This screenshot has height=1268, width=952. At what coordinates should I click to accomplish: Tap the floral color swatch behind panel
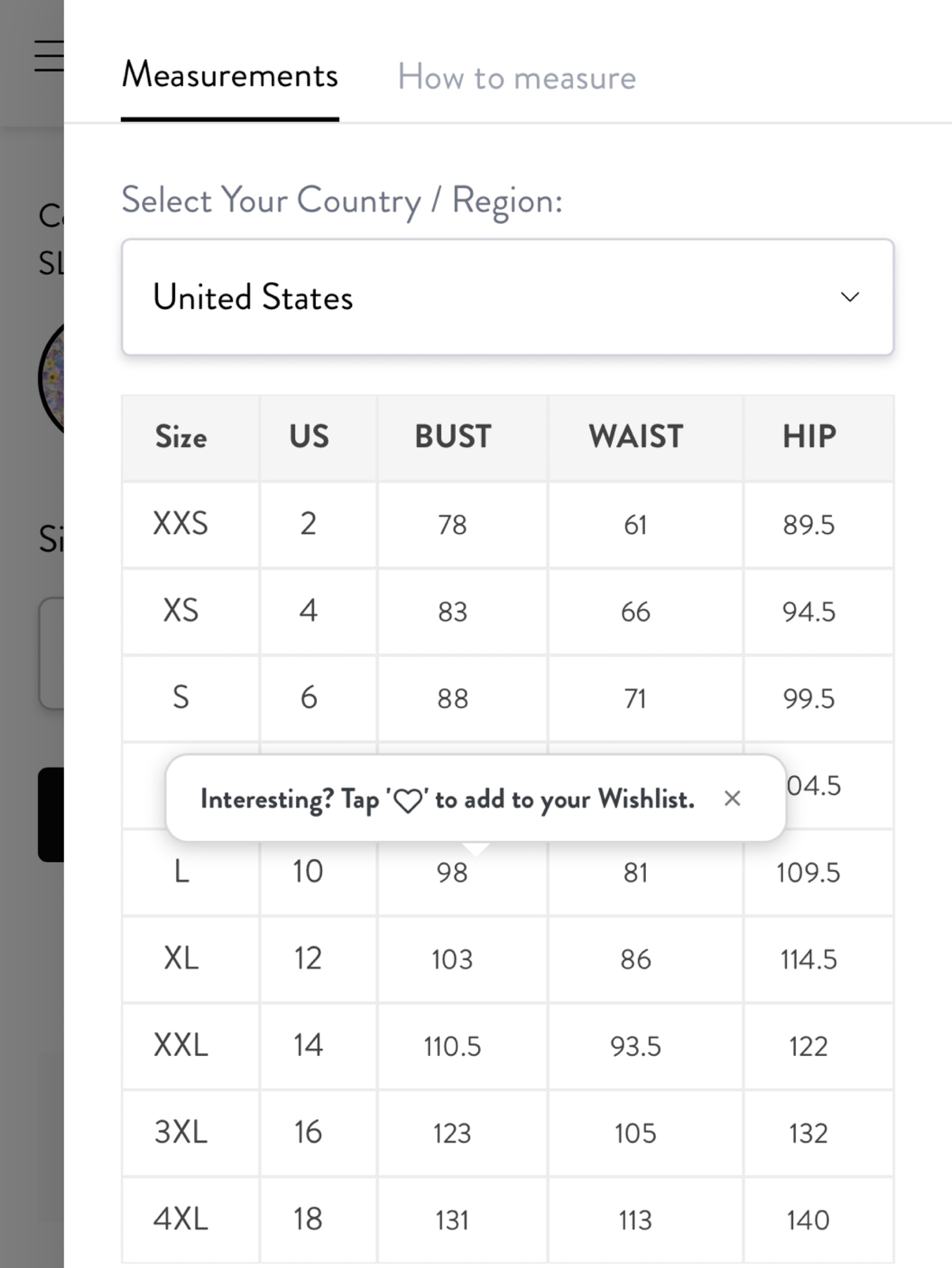[51, 379]
